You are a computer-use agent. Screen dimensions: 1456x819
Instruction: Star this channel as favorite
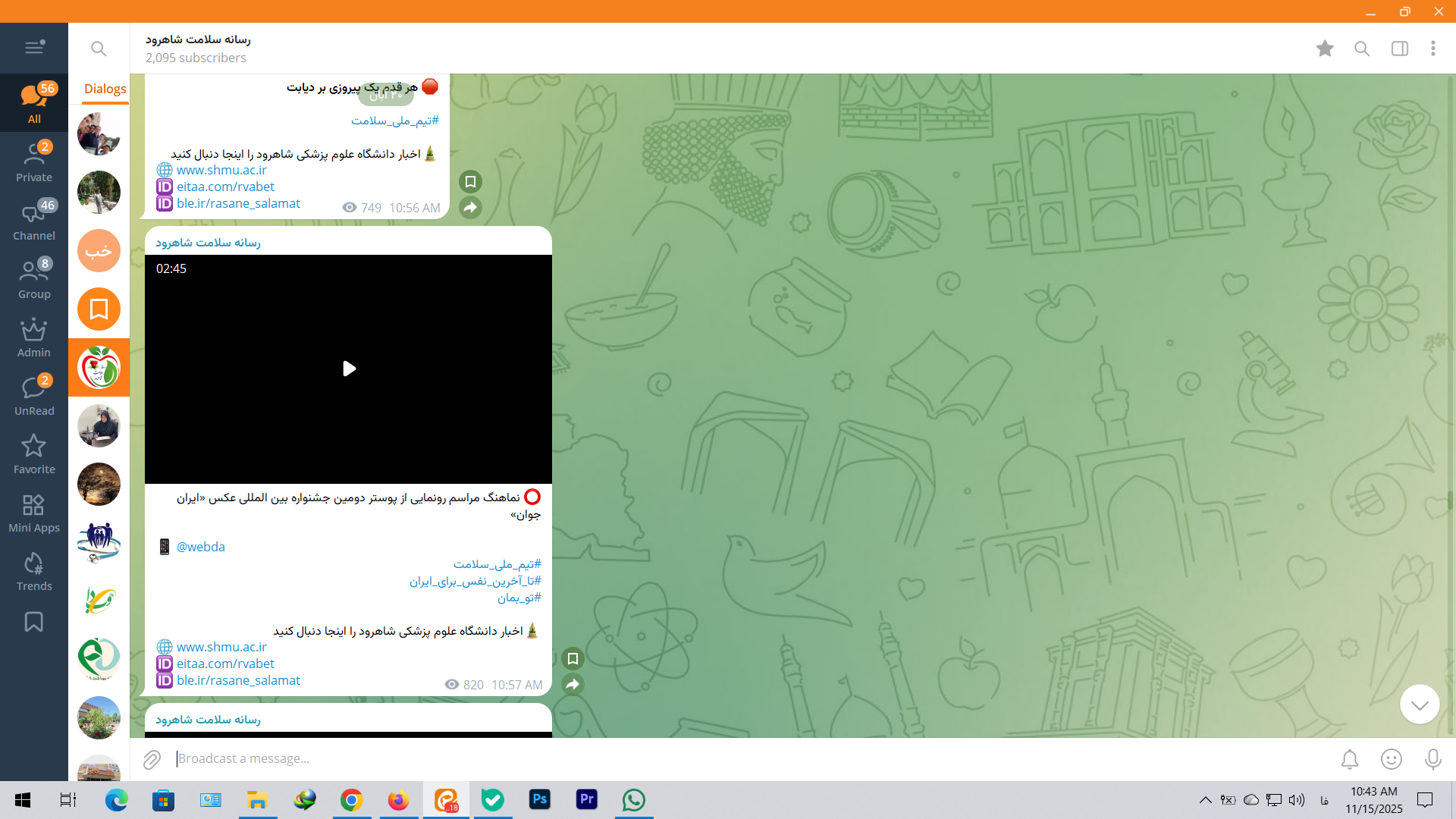pyautogui.click(x=1325, y=49)
